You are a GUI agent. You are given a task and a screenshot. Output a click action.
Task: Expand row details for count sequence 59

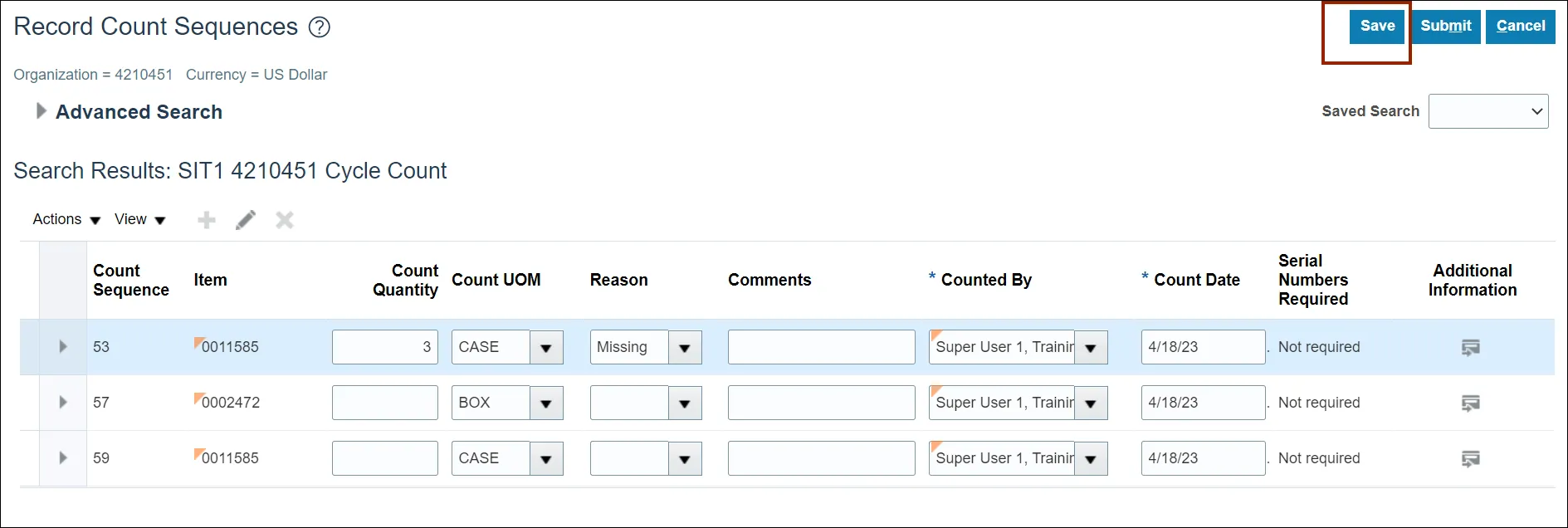click(63, 458)
